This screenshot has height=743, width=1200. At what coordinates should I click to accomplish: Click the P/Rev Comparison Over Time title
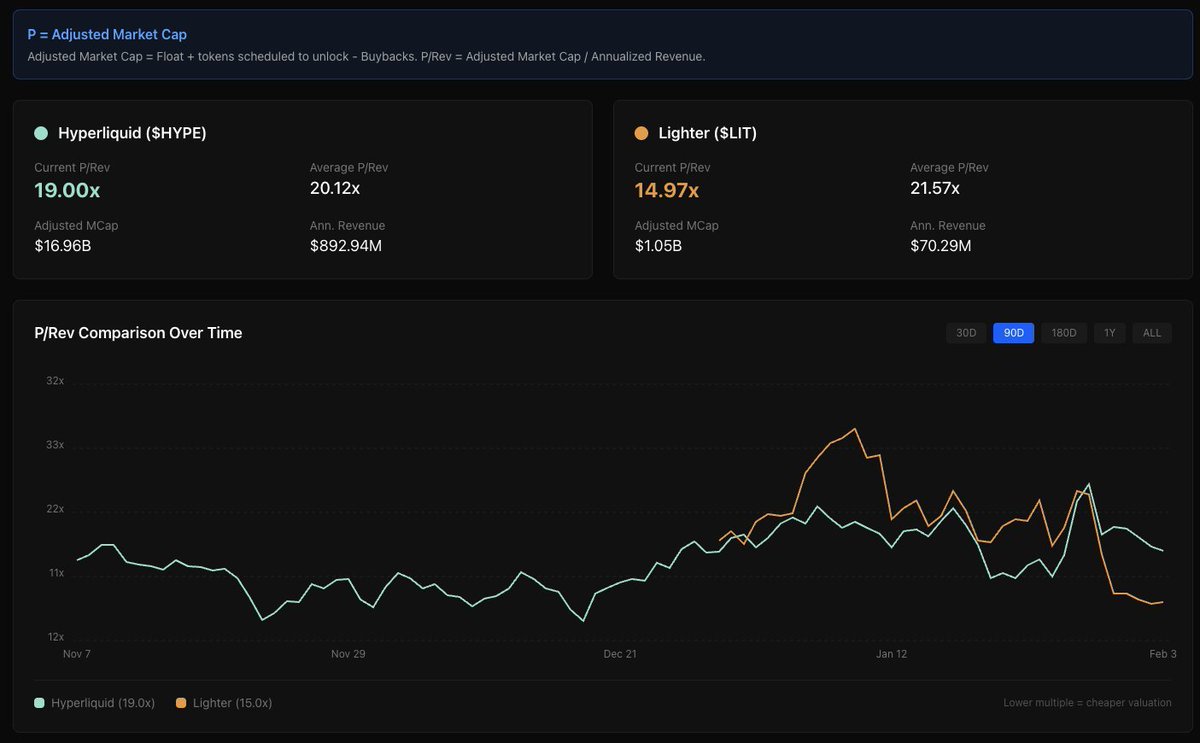pos(138,333)
